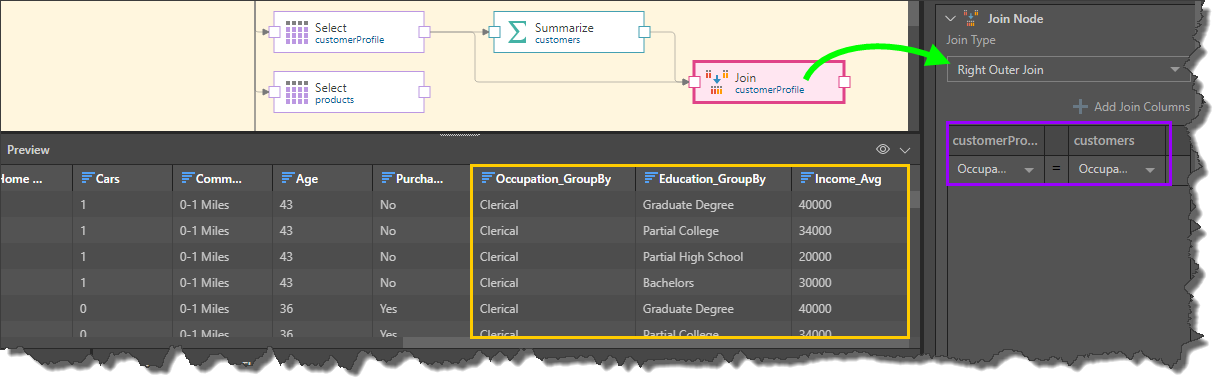Click the Cars column header
1228x392 pixels.
(x=122, y=179)
